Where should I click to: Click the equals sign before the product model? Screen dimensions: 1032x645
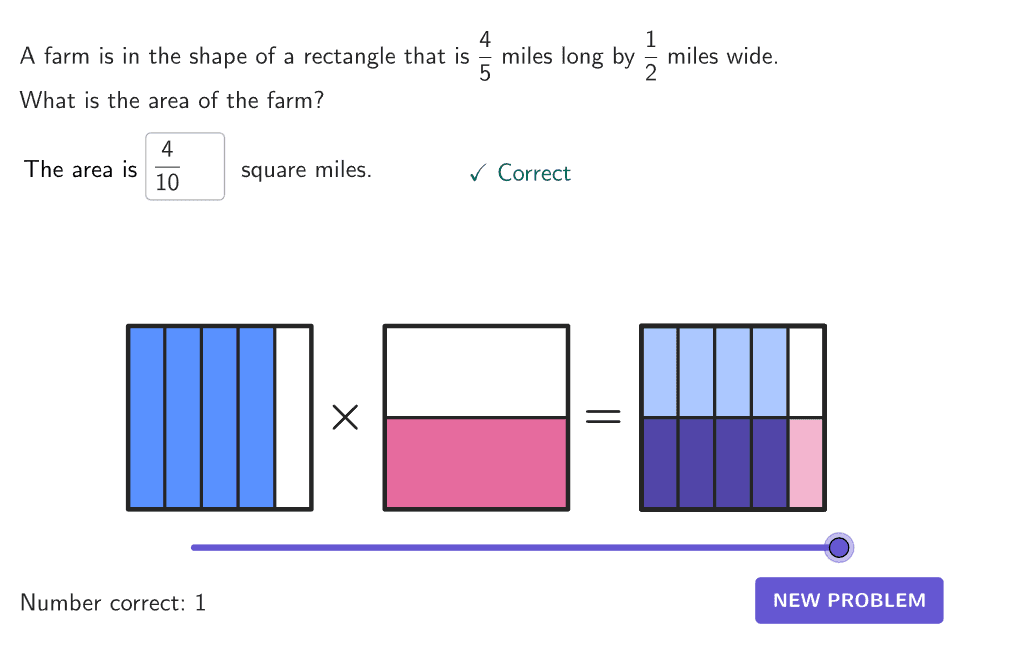pos(603,417)
